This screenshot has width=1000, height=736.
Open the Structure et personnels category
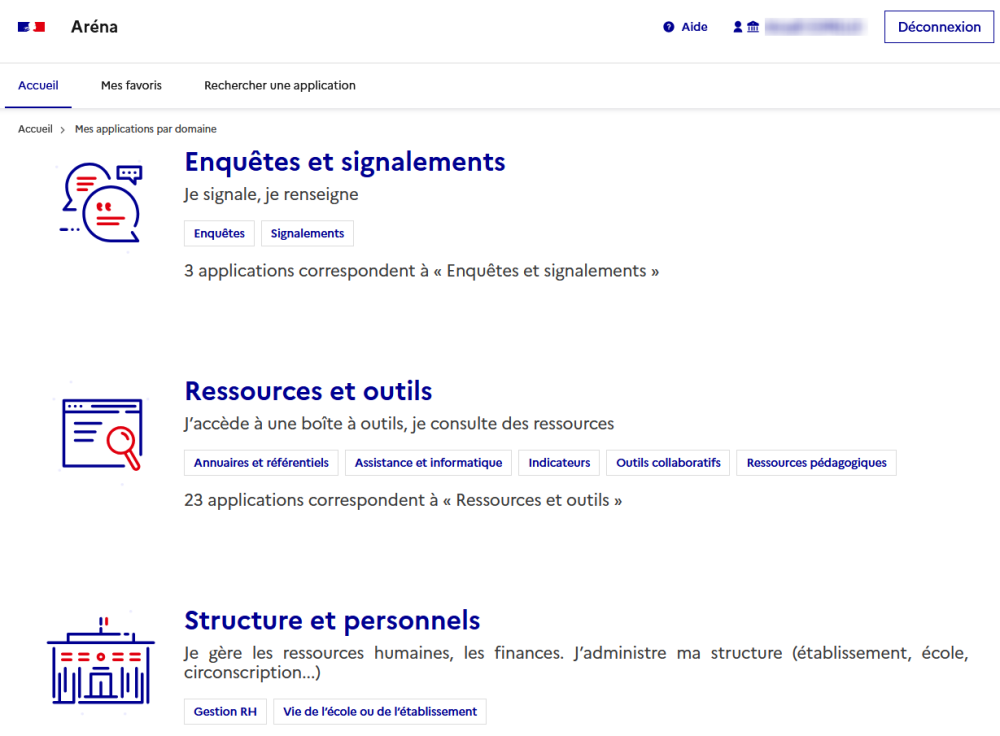click(x=332, y=620)
